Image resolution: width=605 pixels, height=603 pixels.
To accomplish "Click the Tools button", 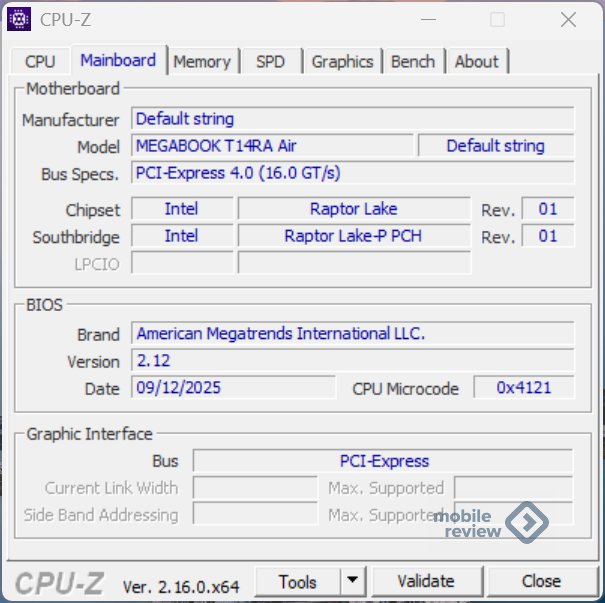I will click(298, 581).
